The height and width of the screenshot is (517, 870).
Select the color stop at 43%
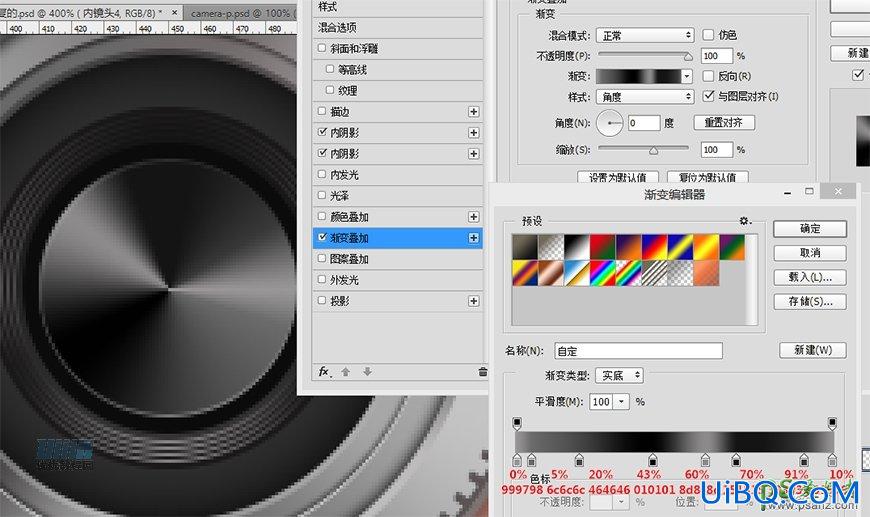click(652, 460)
